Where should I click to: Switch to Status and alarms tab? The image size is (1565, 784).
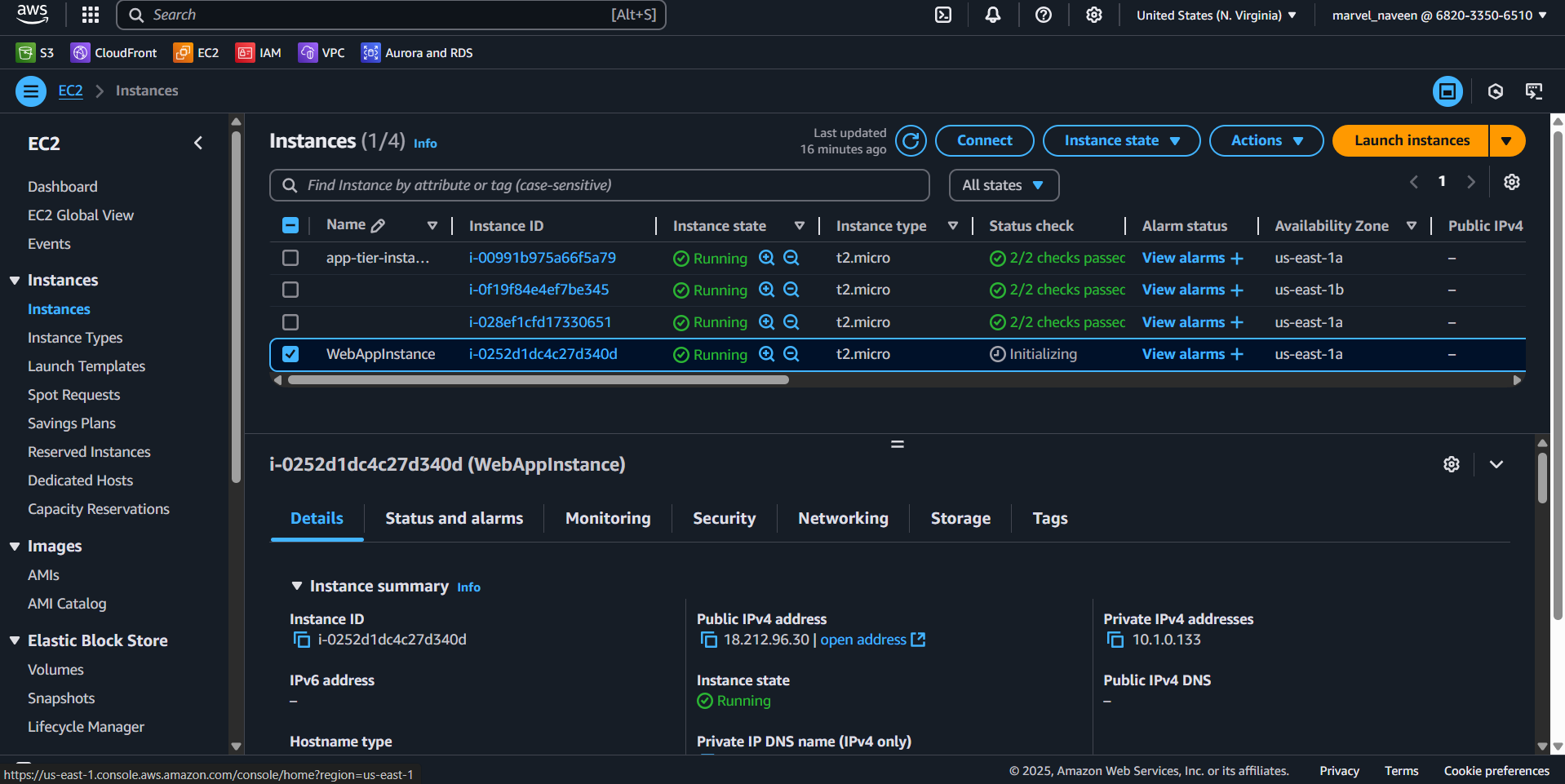click(x=454, y=518)
